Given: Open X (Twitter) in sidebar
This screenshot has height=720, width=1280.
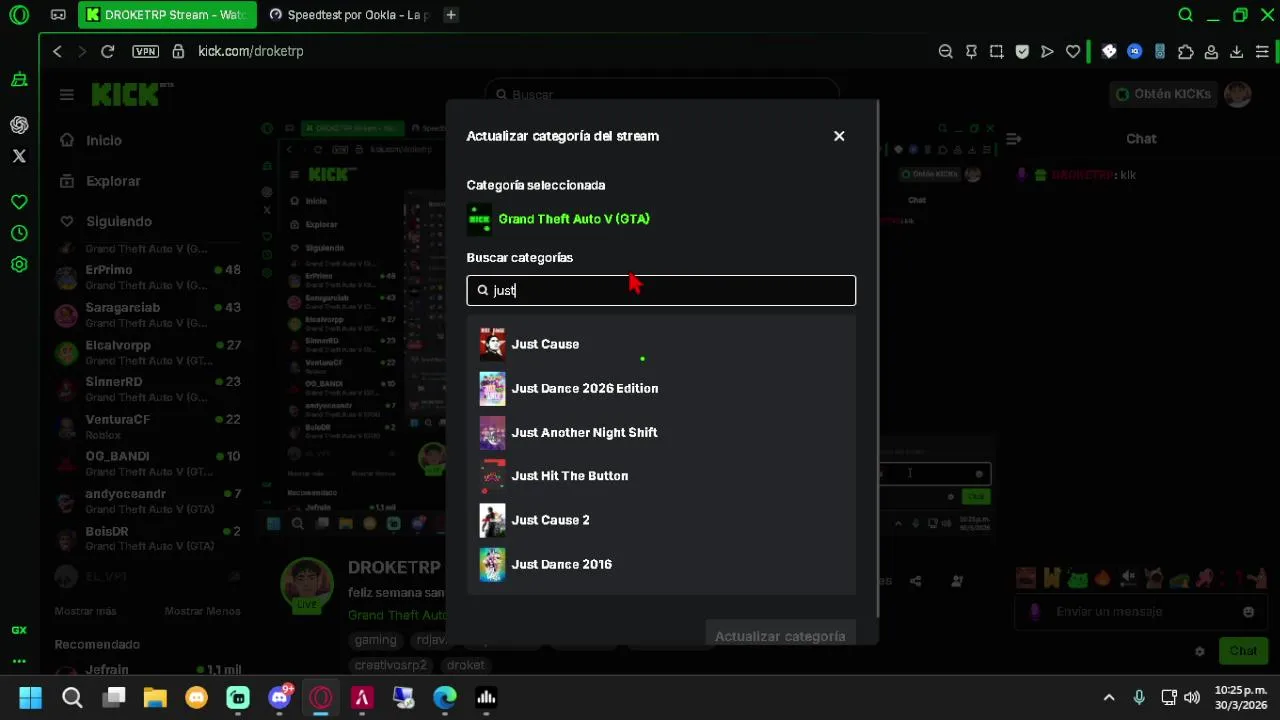Looking at the screenshot, I should (x=19, y=156).
